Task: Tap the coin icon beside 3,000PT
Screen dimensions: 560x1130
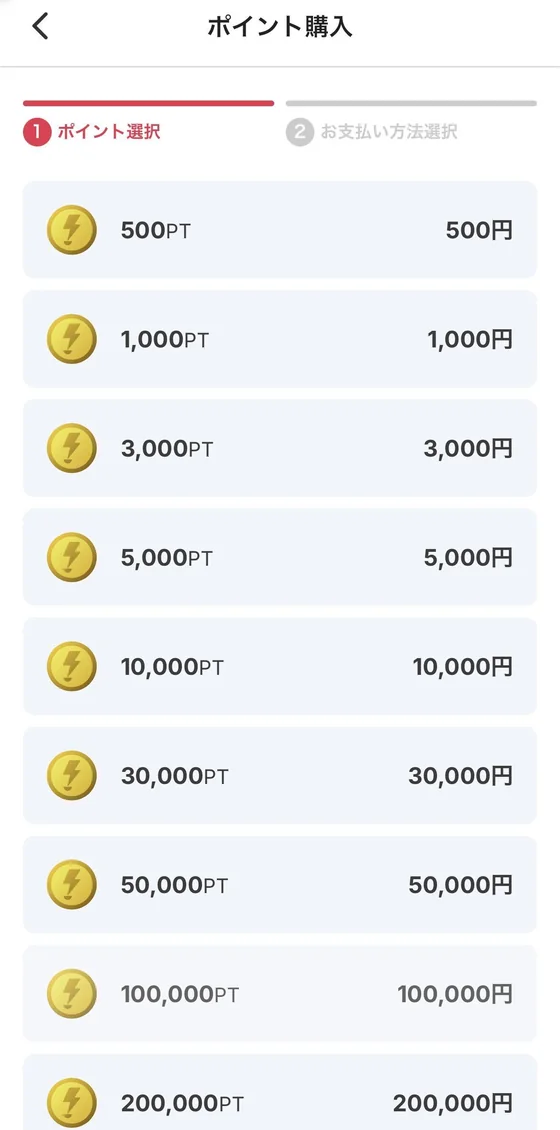Action: (x=71, y=448)
